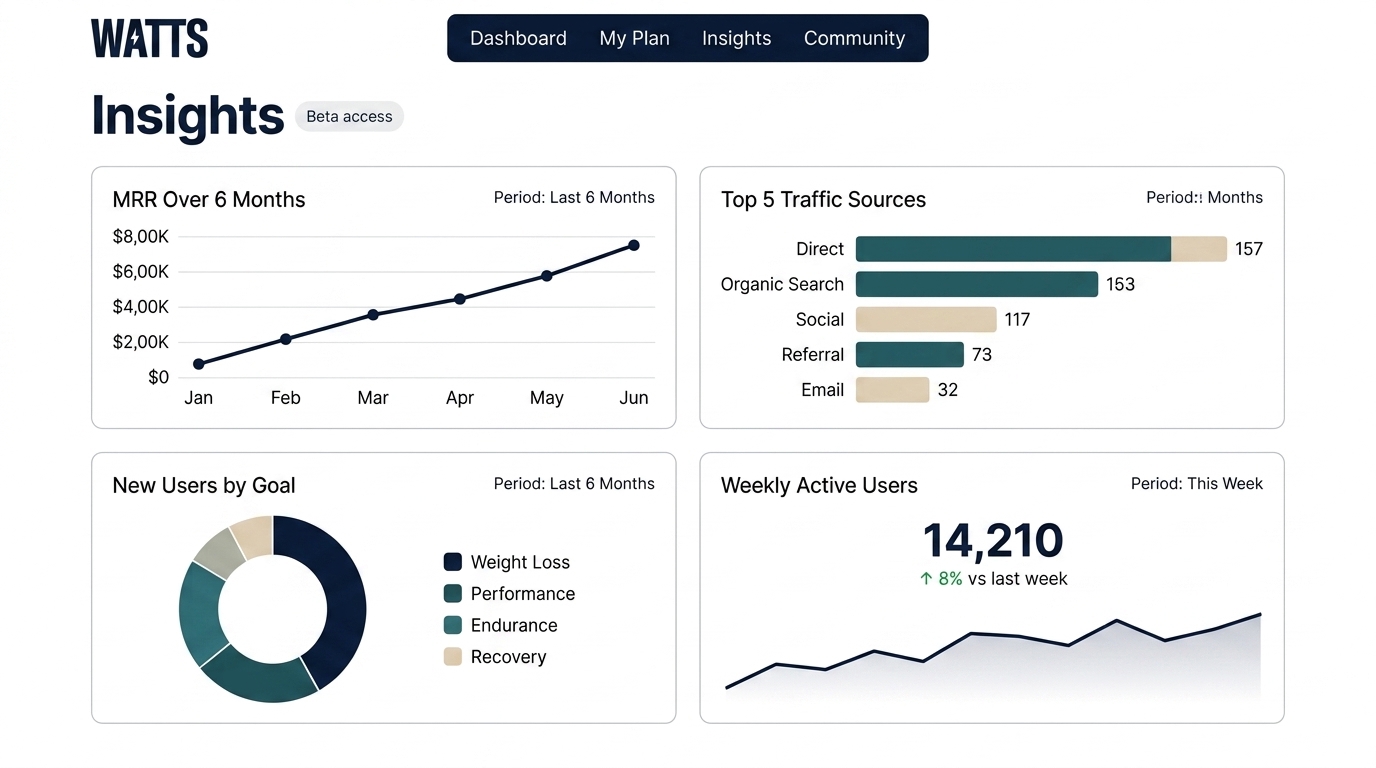Open MRR period selector Last 6 Months
The height and width of the screenshot is (768, 1376).
pyautogui.click(x=574, y=198)
